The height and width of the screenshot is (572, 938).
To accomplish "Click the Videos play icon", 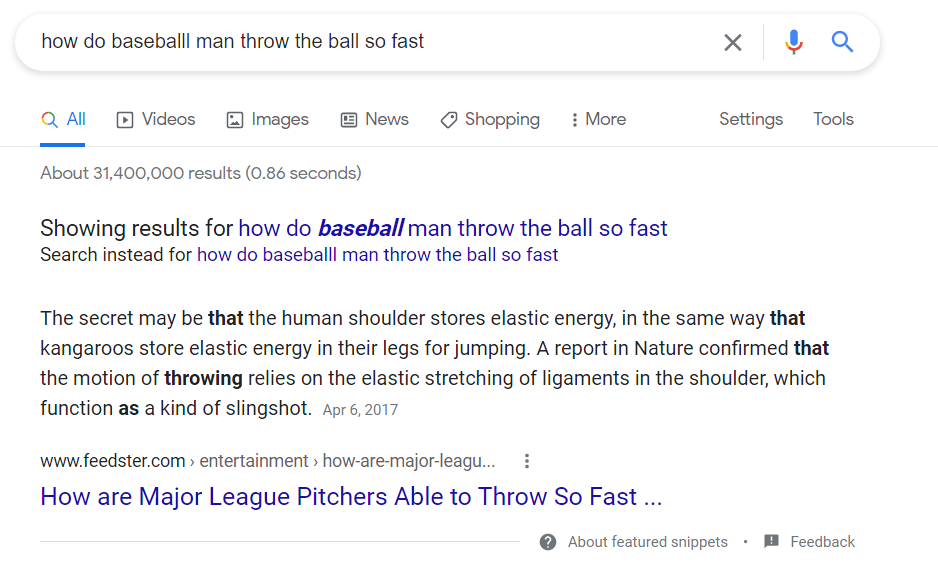I will [124, 120].
